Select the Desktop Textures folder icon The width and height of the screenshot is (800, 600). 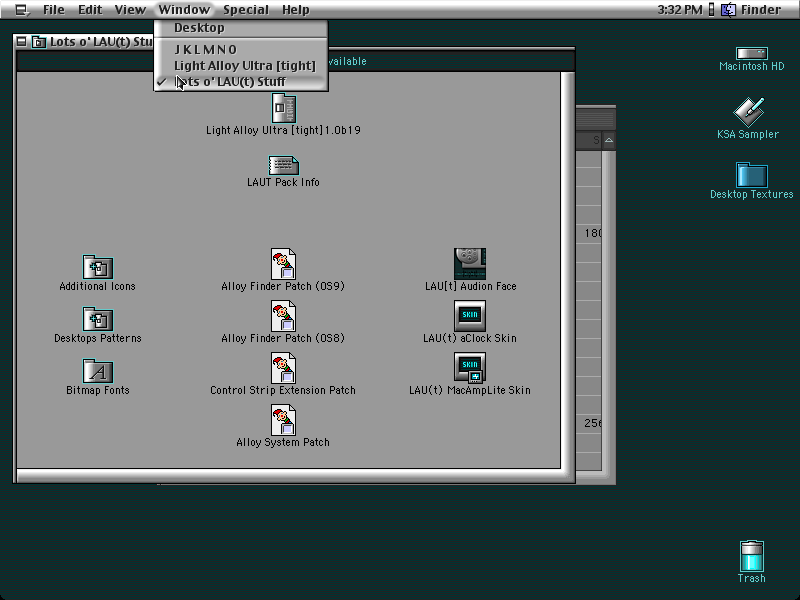(x=752, y=175)
